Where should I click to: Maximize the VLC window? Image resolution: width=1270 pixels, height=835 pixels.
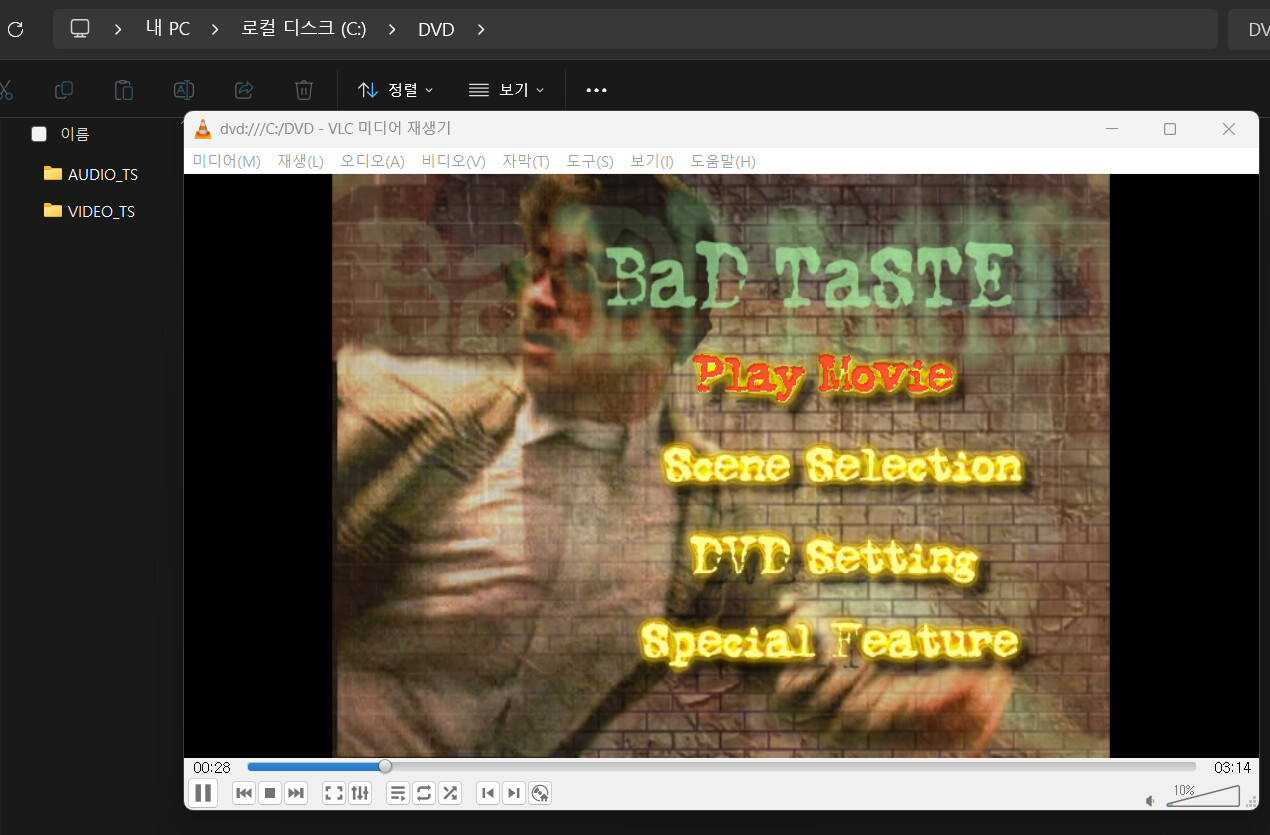point(1170,129)
